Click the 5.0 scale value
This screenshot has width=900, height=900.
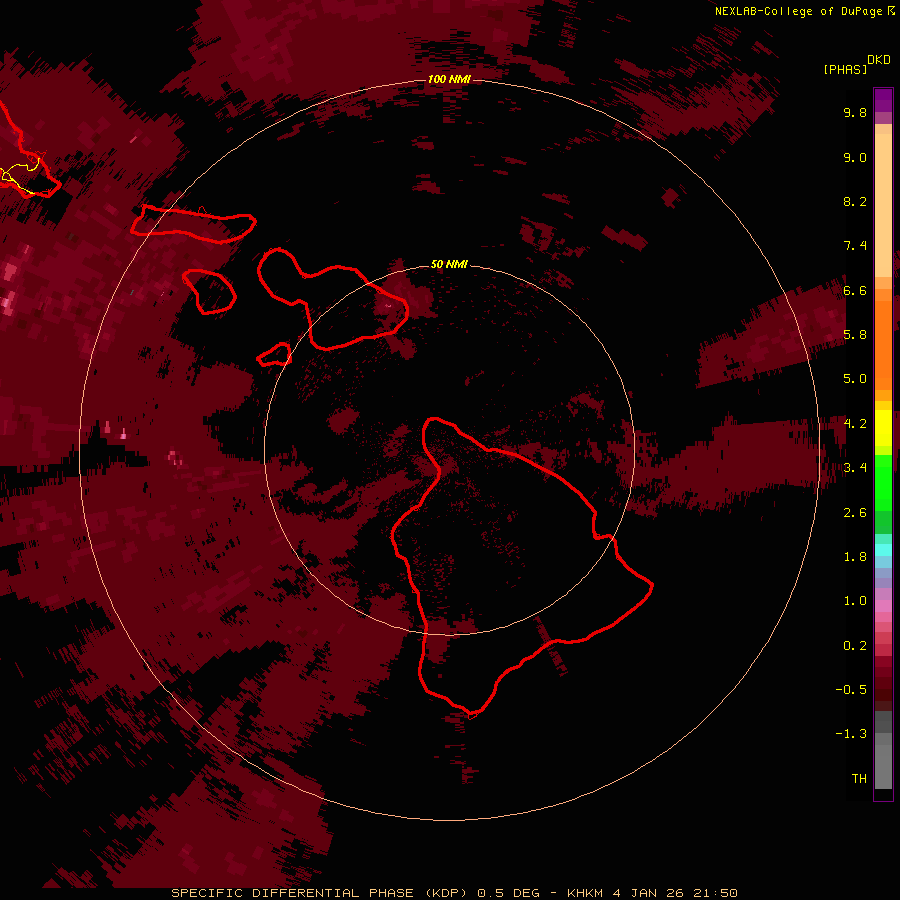point(855,379)
